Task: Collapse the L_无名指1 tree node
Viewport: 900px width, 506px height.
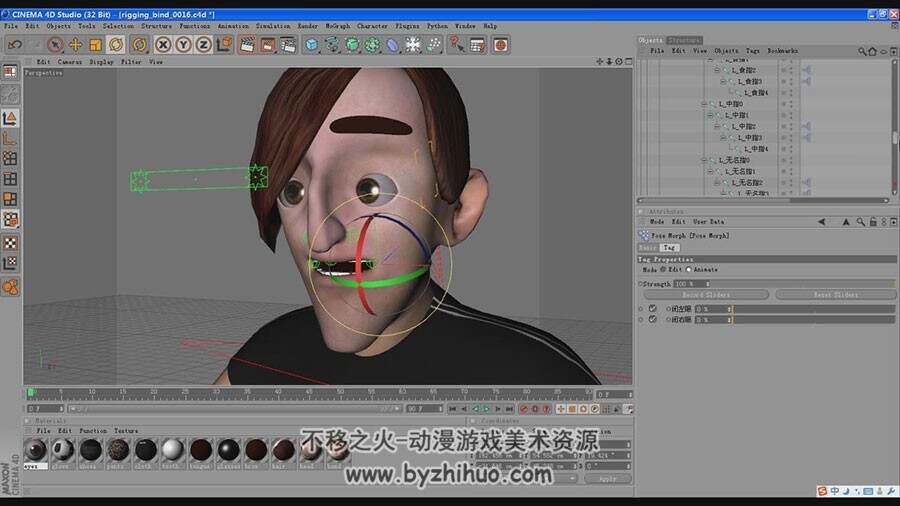Action: [711, 171]
